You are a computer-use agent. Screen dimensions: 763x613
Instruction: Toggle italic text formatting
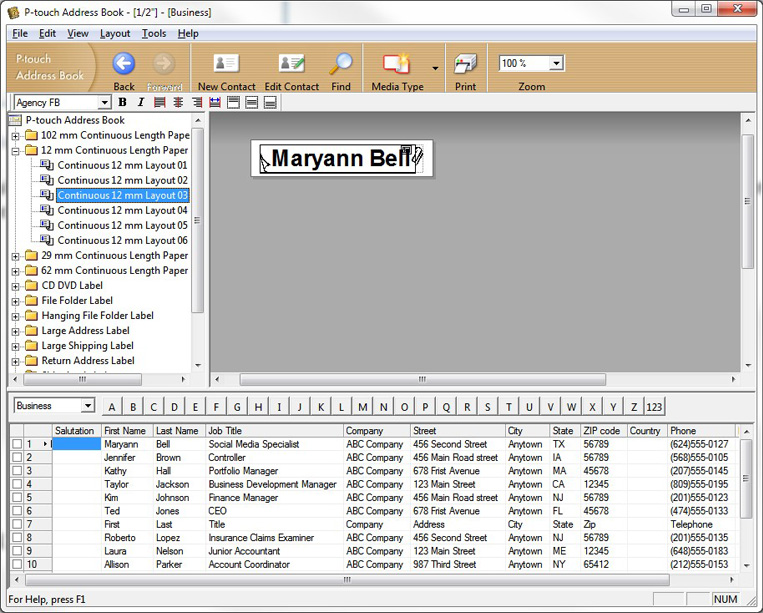(140, 103)
